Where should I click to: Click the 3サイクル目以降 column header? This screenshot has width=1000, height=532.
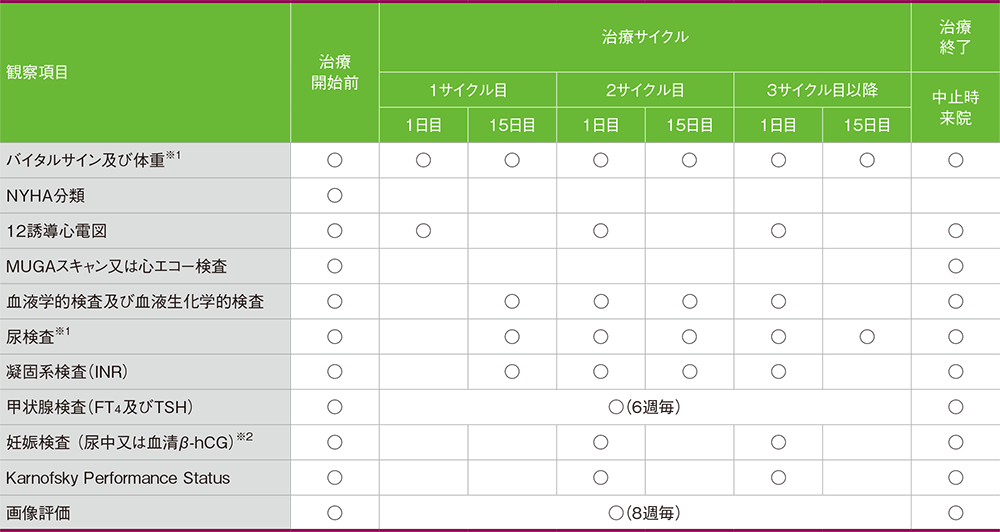821,90
